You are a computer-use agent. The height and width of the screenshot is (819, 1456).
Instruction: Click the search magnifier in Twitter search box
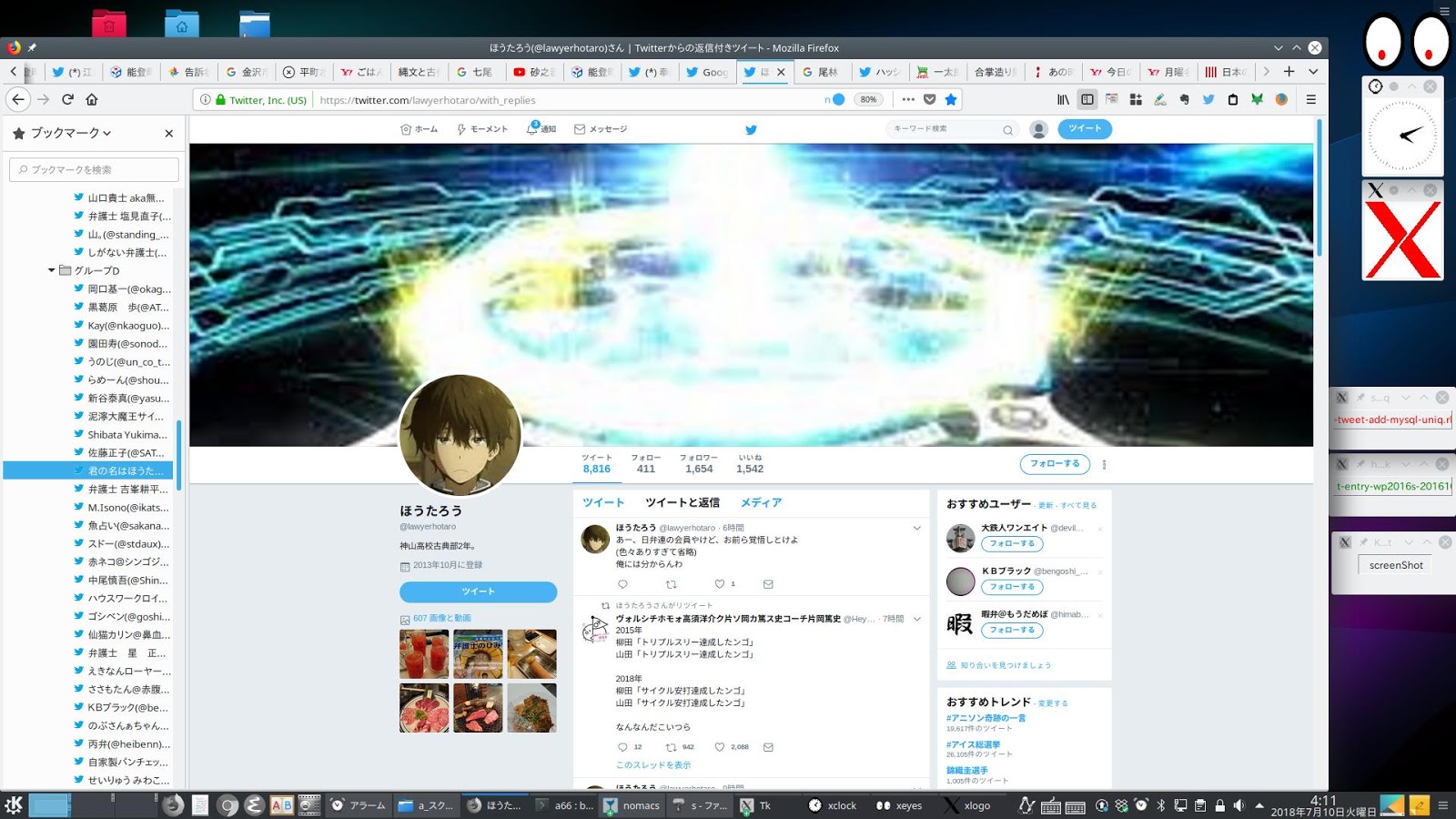coord(1007,129)
